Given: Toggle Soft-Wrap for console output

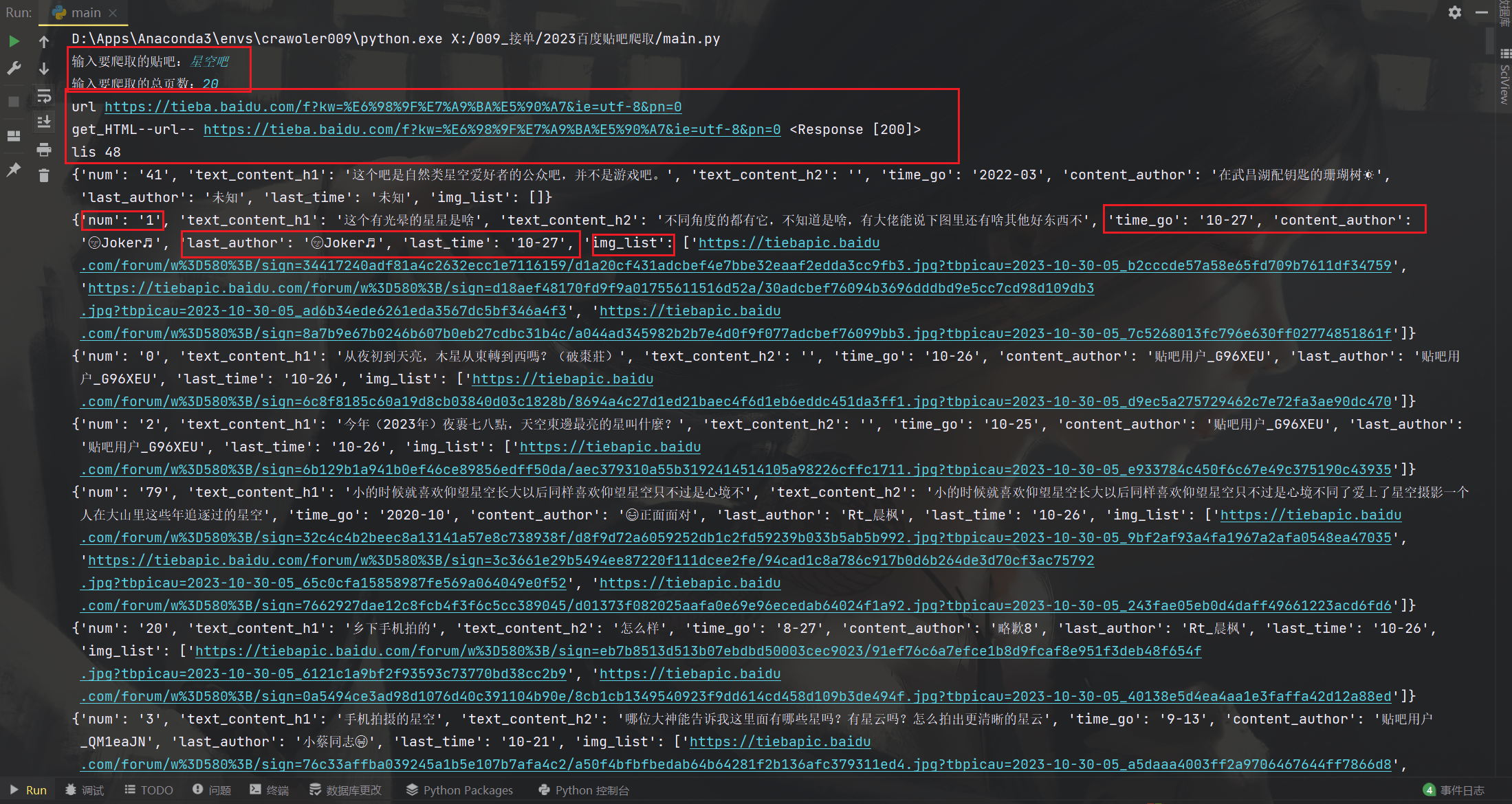Looking at the screenshot, I should tap(44, 96).
